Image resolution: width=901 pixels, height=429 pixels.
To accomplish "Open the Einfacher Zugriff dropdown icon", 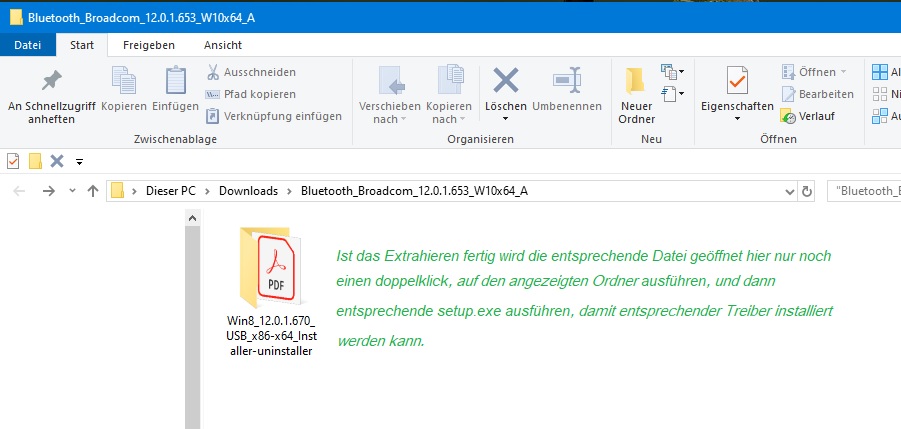I will pyautogui.click(x=672, y=94).
